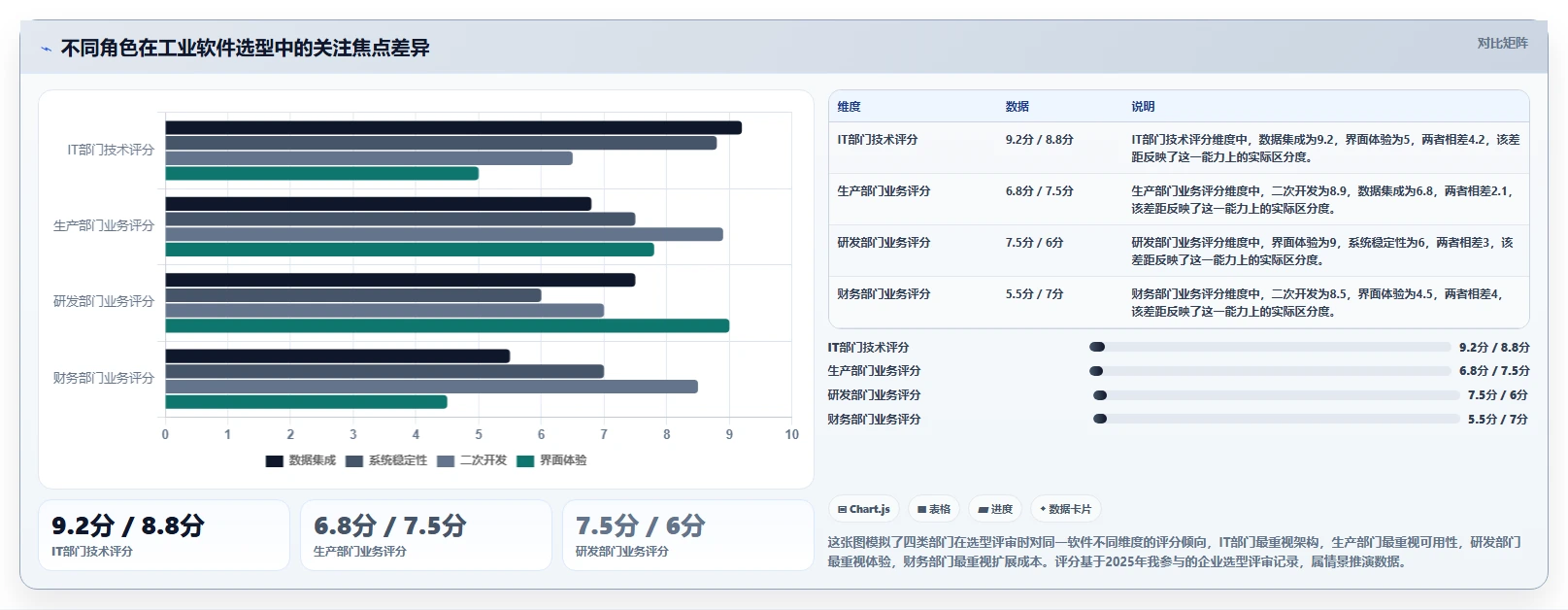Click the 二次开发 bar for 生产部门
The image size is (1568, 610).
pyautogui.click(x=444, y=234)
